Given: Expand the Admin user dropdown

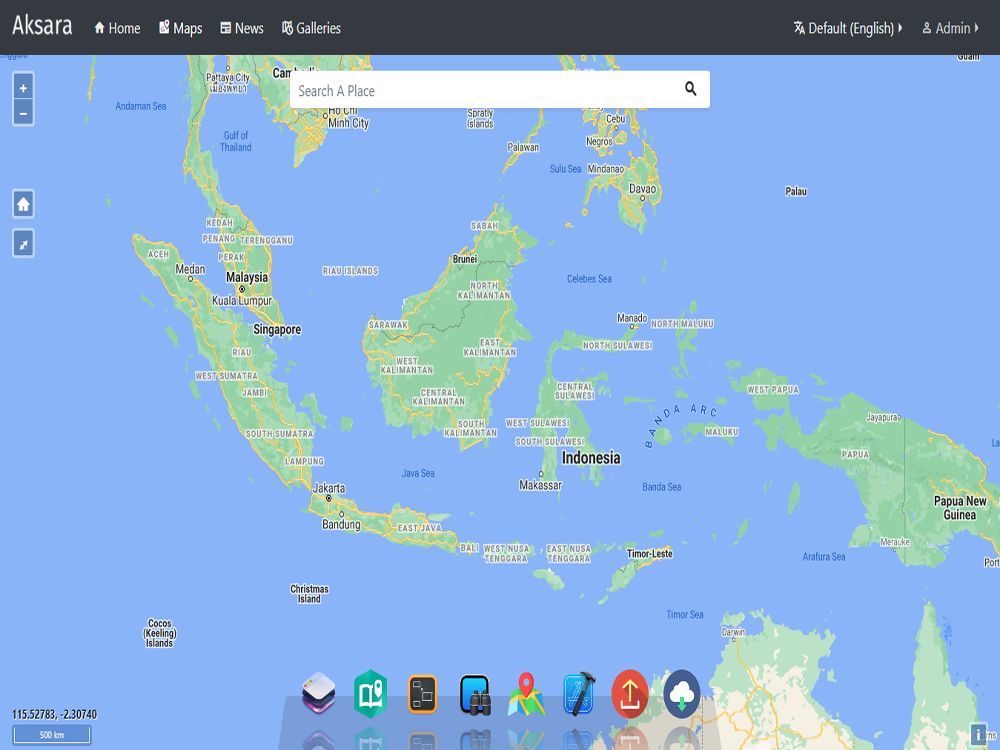Looking at the screenshot, I should [950, 28].
